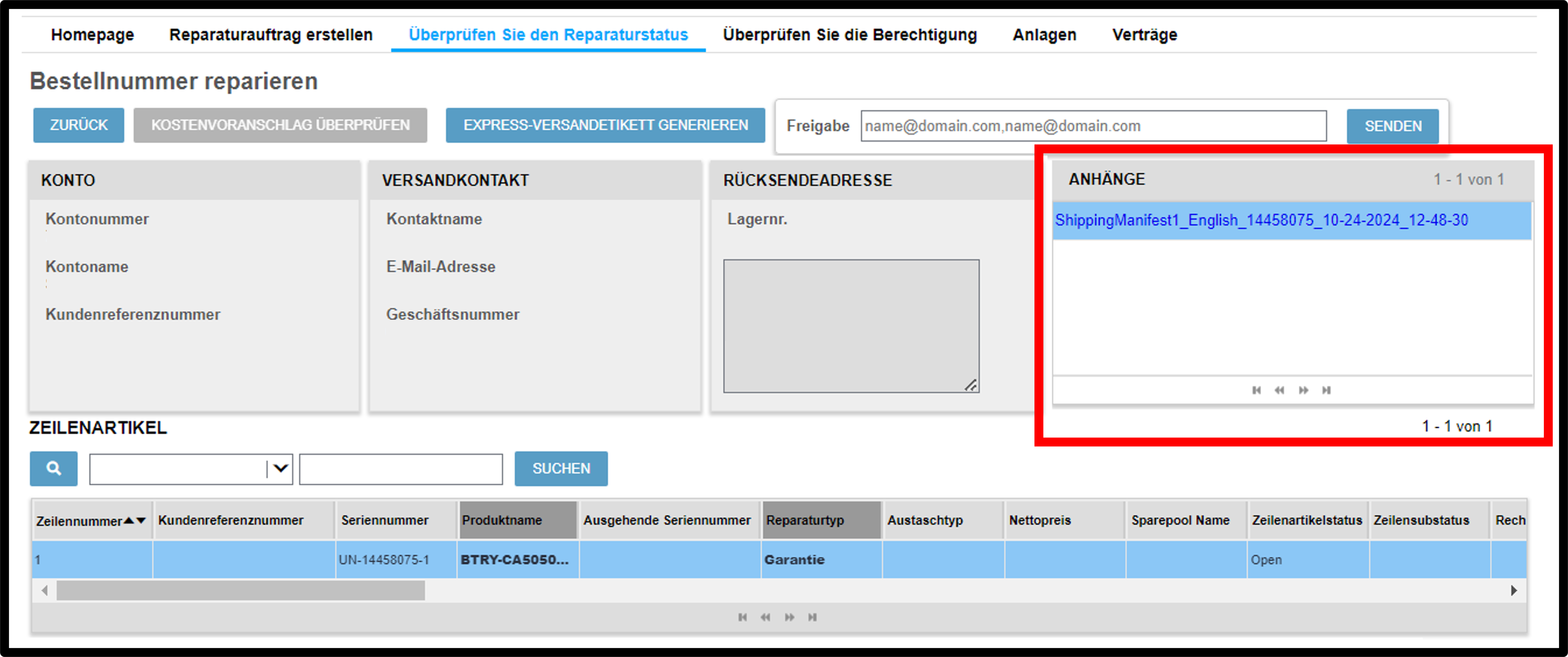Screen dimensions: 1568x657
Task: Click the Seriennummer column header
Action: (x=396, y=520)
